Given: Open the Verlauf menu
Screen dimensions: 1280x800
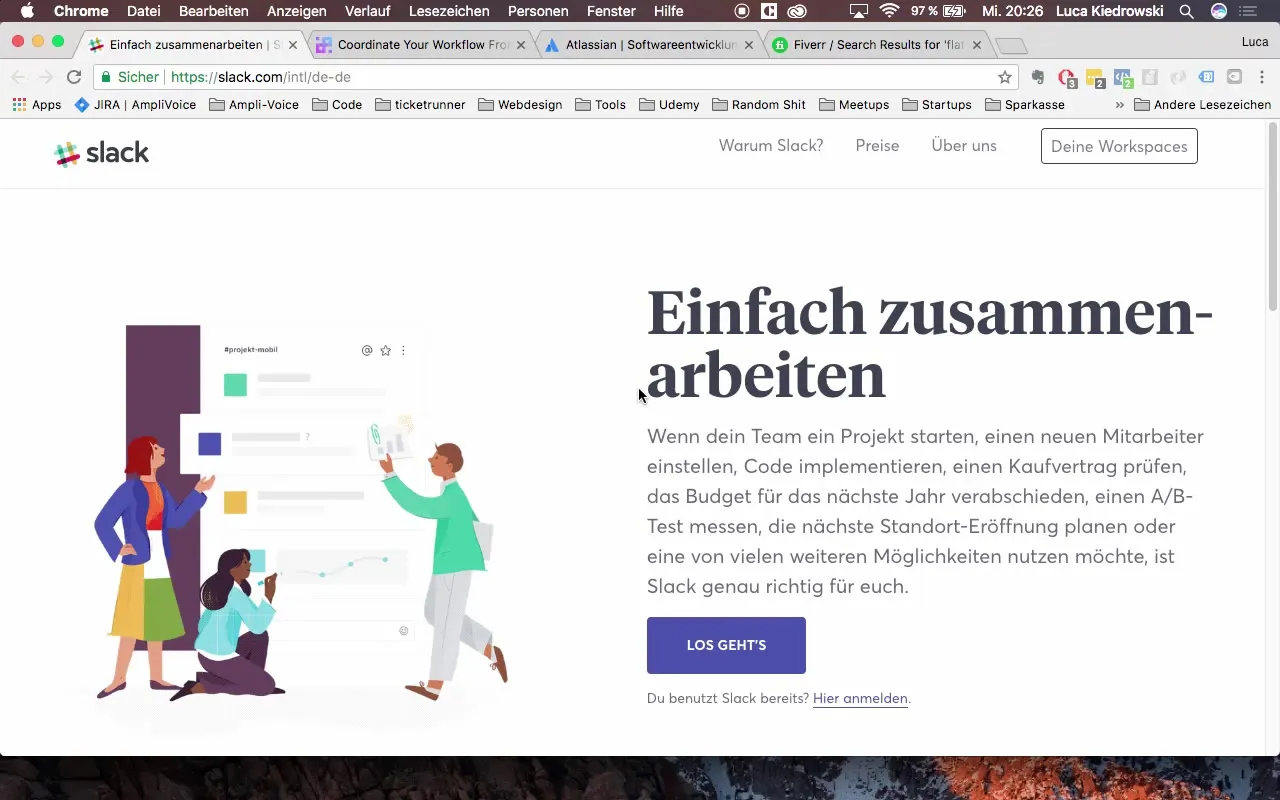Looking at the screenshot, I should tap(367, 11).
